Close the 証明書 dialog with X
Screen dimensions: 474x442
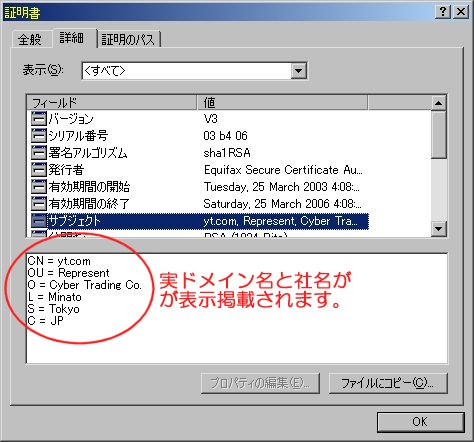(x=461, y=12)
